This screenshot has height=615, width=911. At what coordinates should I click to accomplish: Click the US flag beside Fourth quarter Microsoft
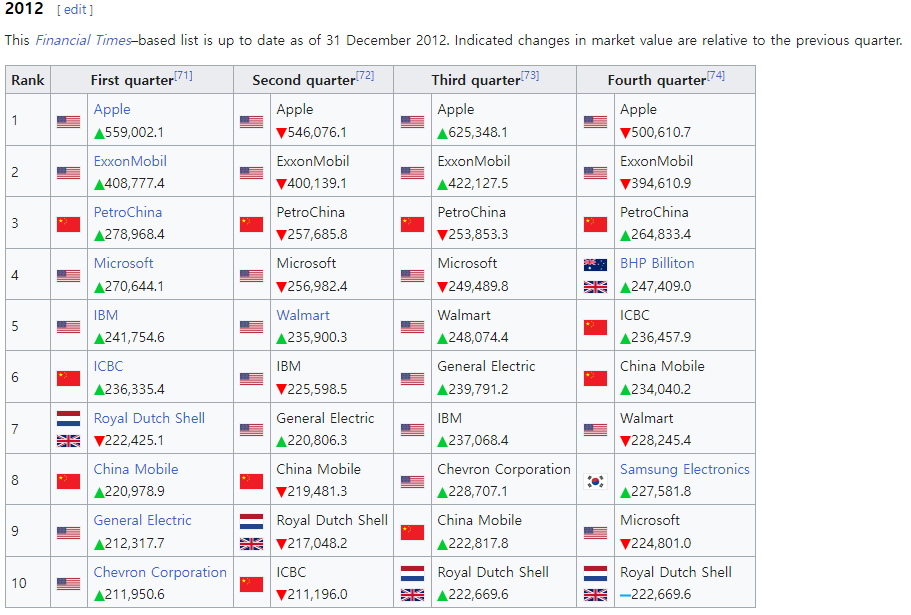(596, 533)
